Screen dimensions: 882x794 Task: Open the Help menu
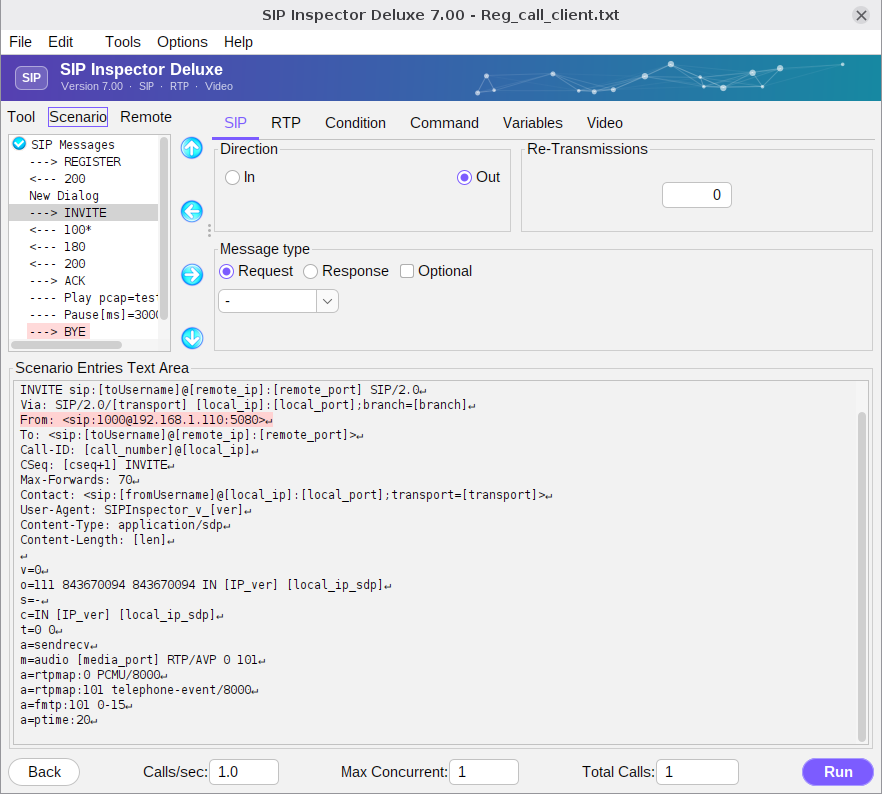pyautogui.click(x=238, y=42)
